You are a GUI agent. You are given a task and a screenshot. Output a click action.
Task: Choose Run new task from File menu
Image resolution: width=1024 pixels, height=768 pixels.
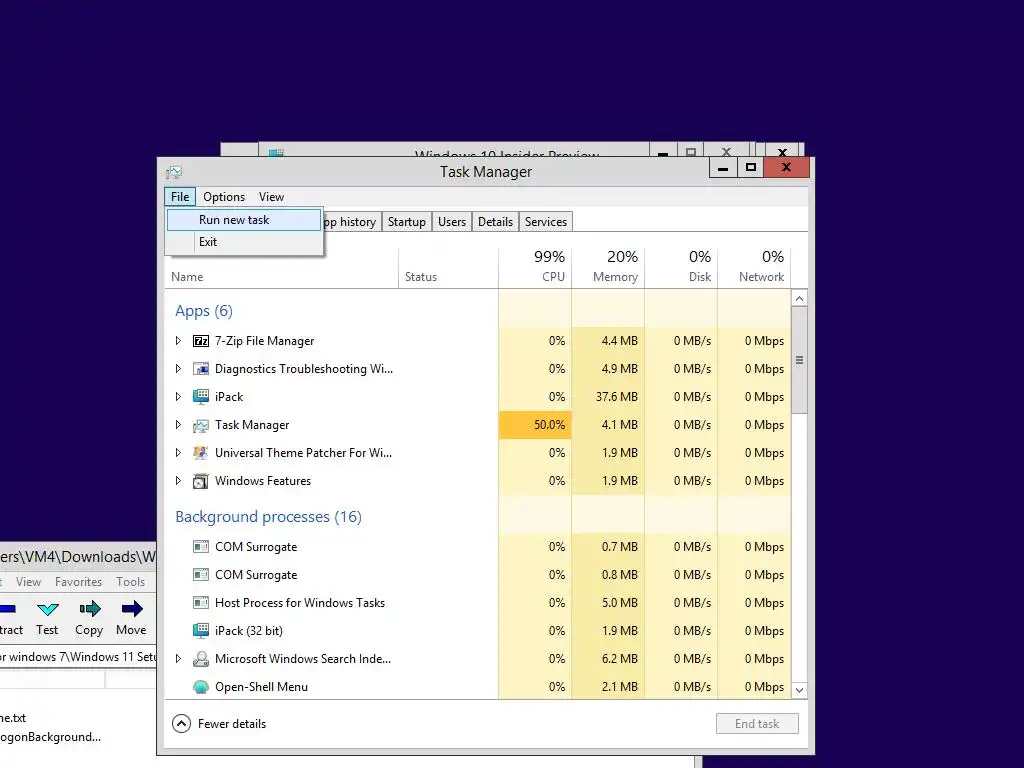pyautogui.click(x=244, y=220)
